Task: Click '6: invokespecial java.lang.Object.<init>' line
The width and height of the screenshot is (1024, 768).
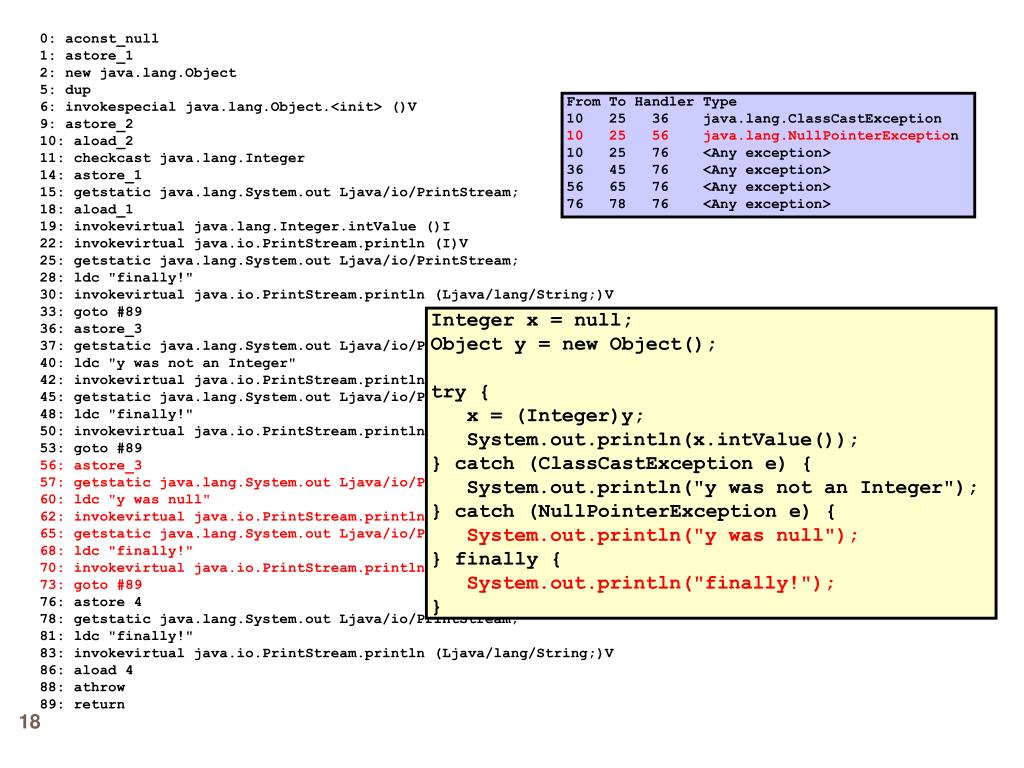Action: (228, 106)
